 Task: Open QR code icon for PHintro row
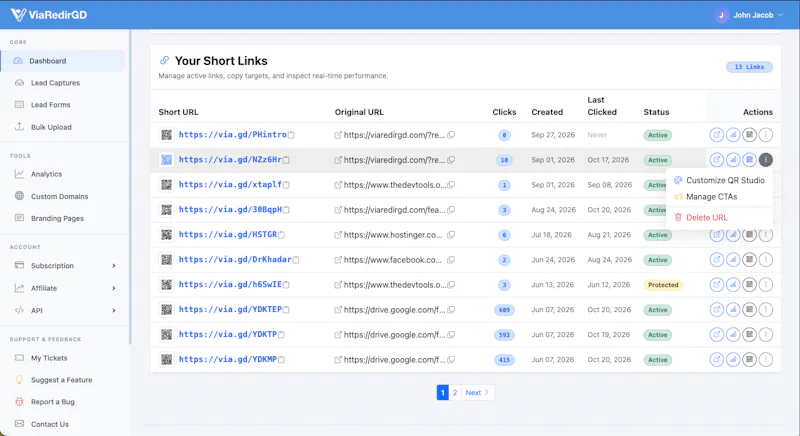tap(749, 135)
